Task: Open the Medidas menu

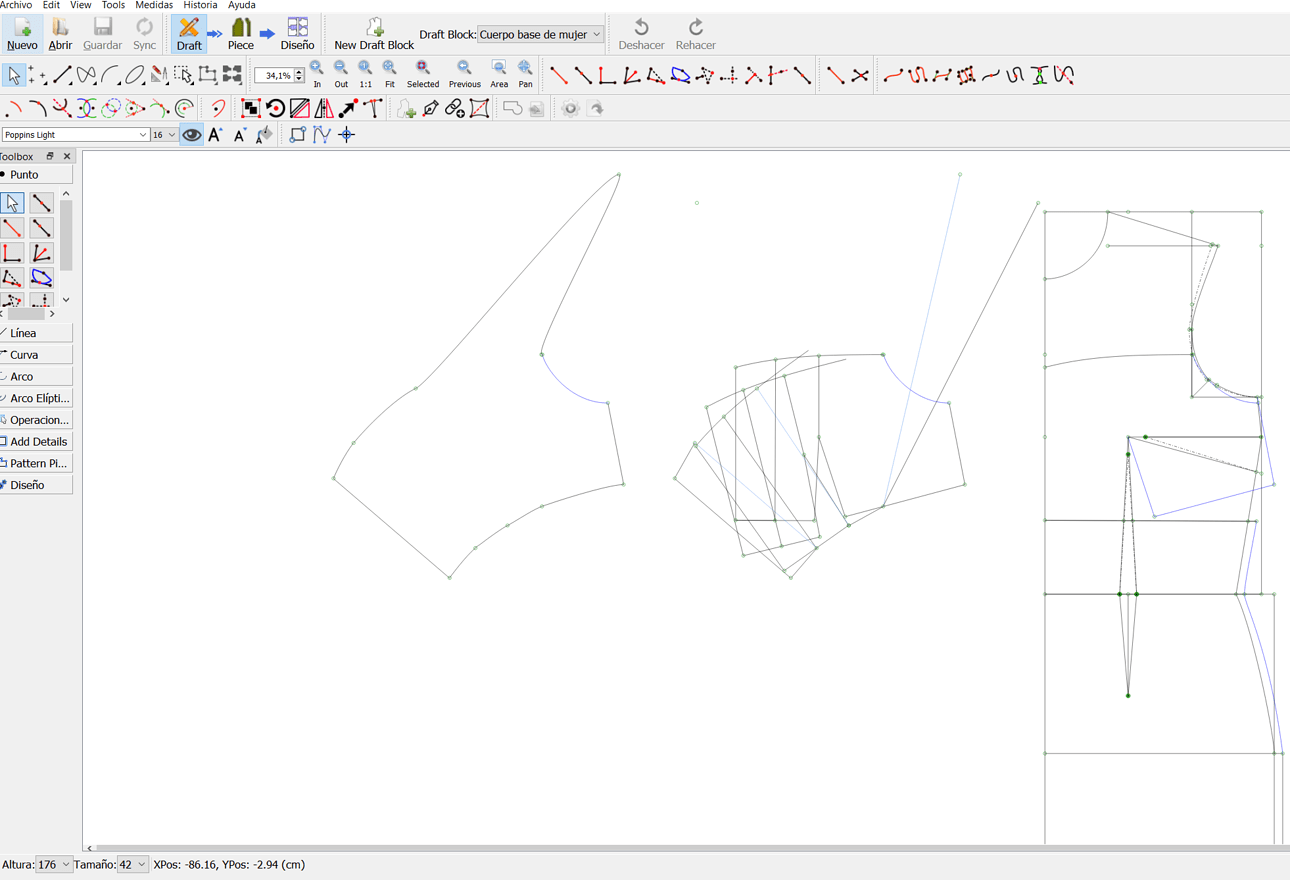Action: click(x=153, y=5)
